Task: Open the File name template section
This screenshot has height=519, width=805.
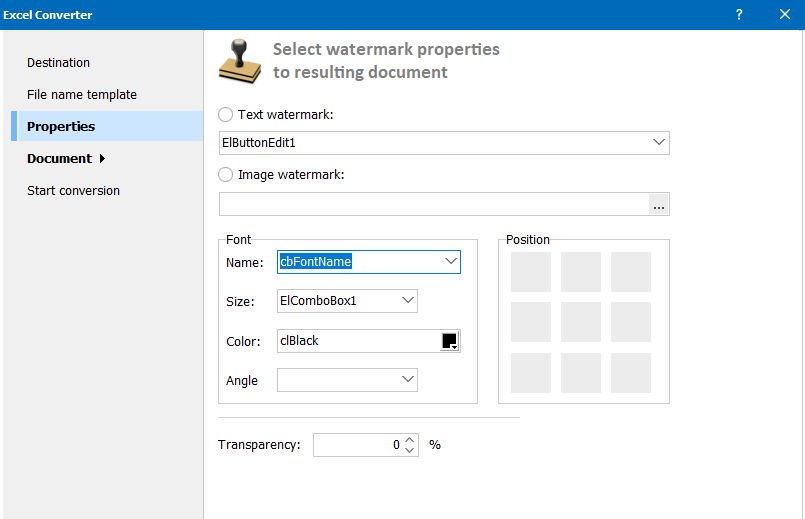Action: pos(82,95)
